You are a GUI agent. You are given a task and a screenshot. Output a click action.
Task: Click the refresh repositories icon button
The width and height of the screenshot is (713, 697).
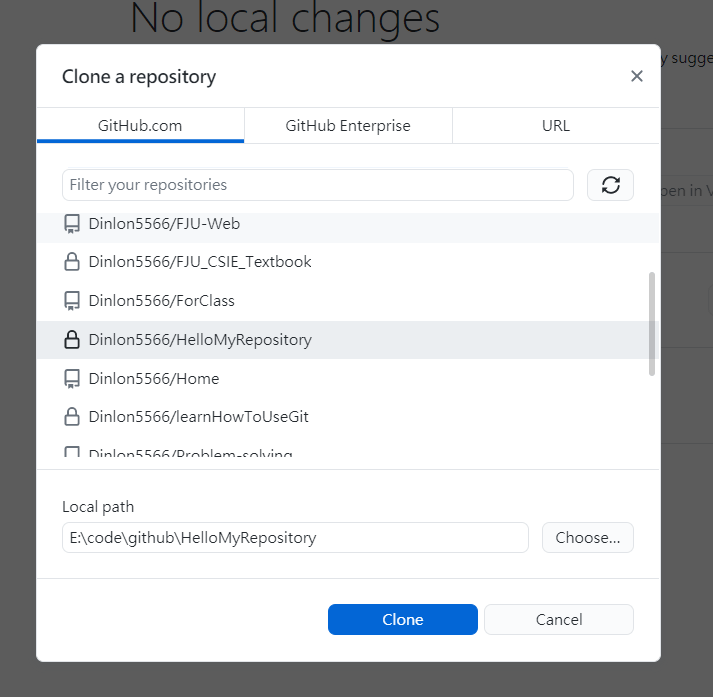click(610, 185)
